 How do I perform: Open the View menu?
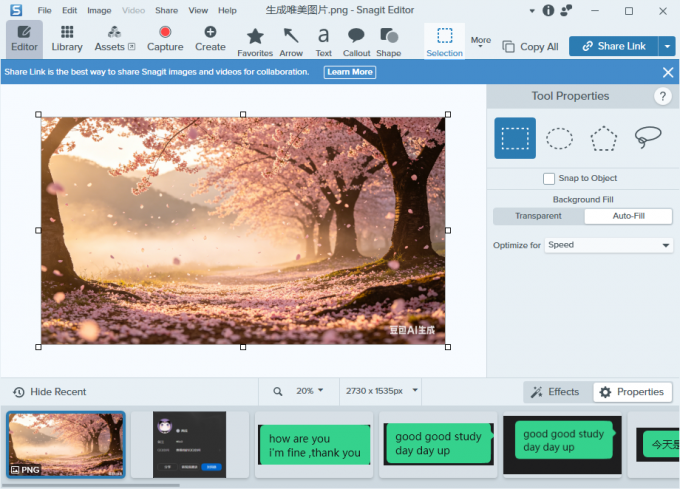tap(198, 10)
